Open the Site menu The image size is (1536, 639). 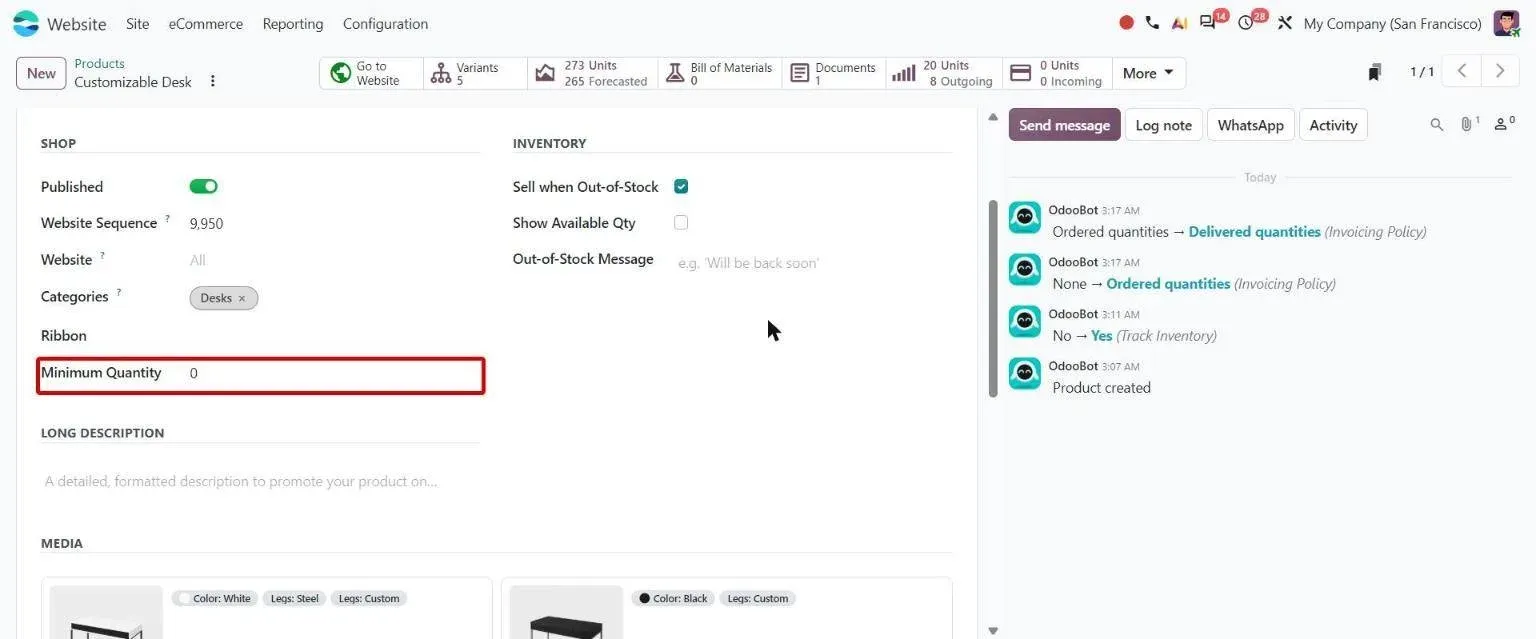[x=138, y=23]
